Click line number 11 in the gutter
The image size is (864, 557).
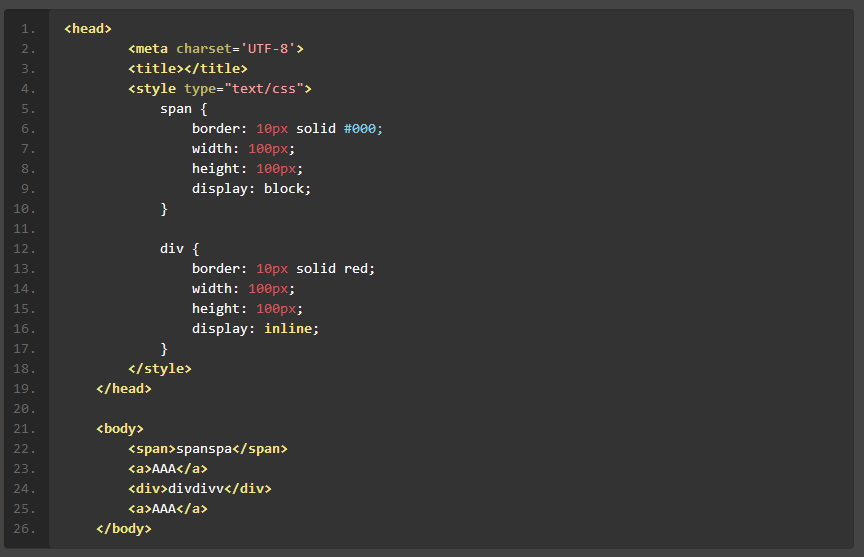[x=25, y=229]
